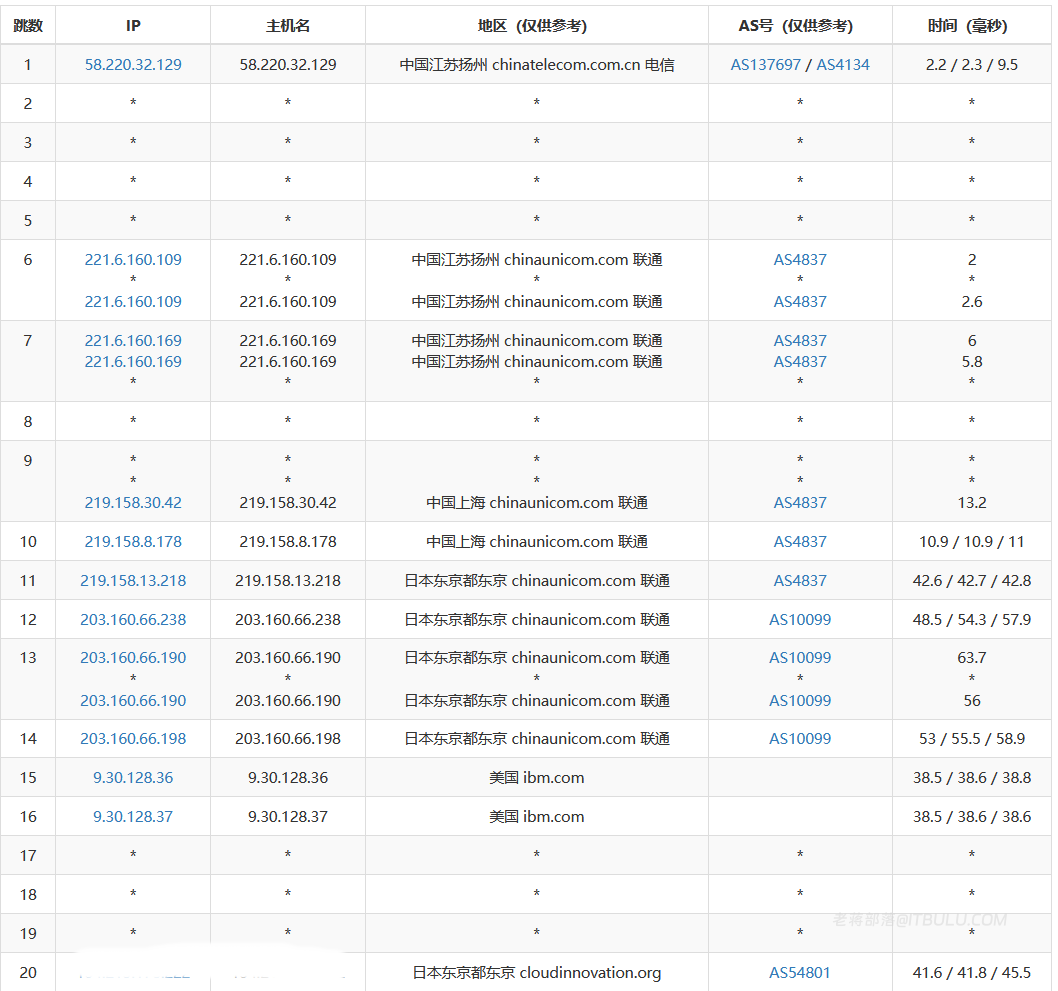This screenshot has width=1058, height=991.
Task: Click hop number 8
Action: 28,422
